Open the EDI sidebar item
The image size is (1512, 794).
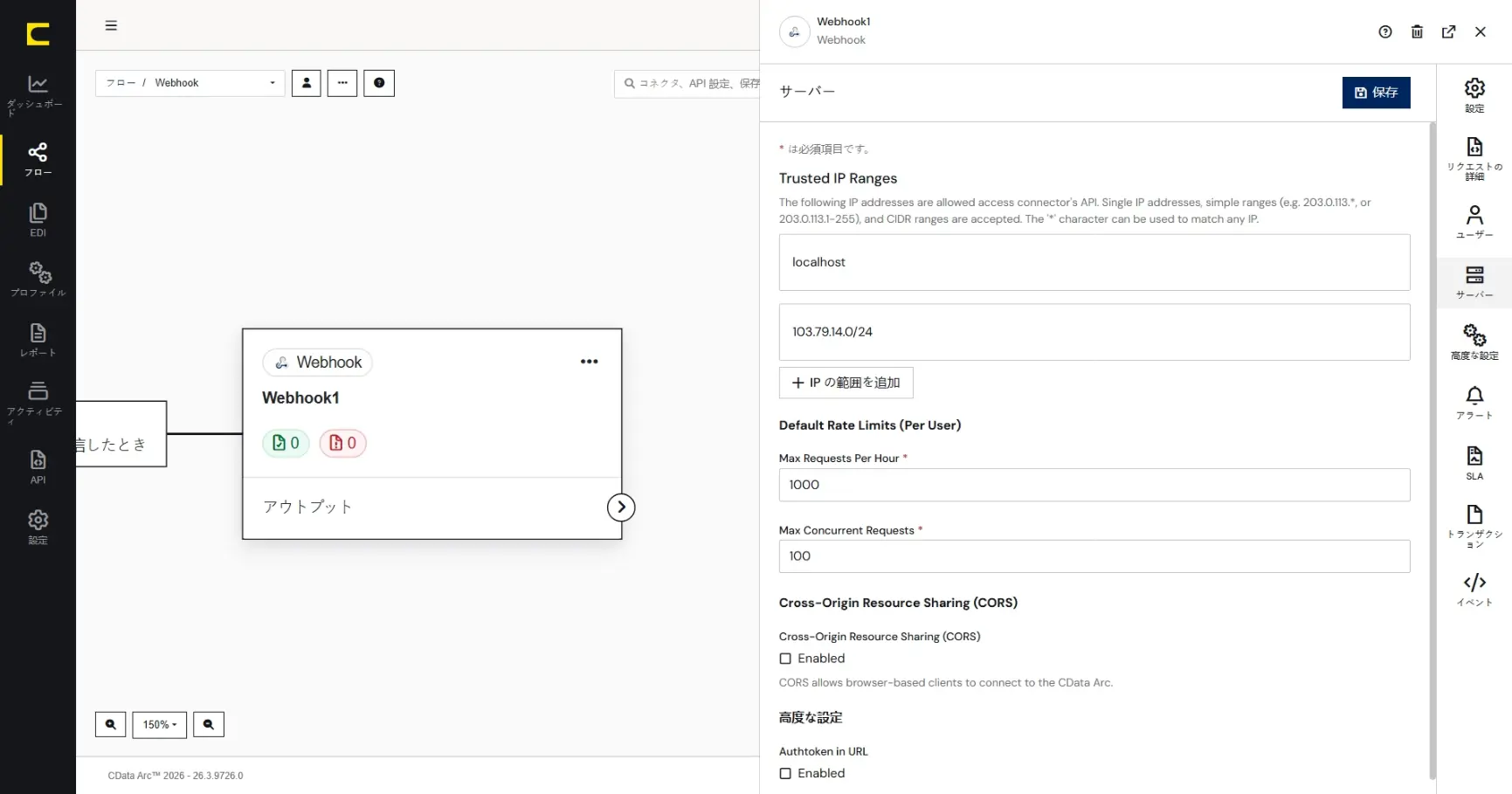point(38,220)
